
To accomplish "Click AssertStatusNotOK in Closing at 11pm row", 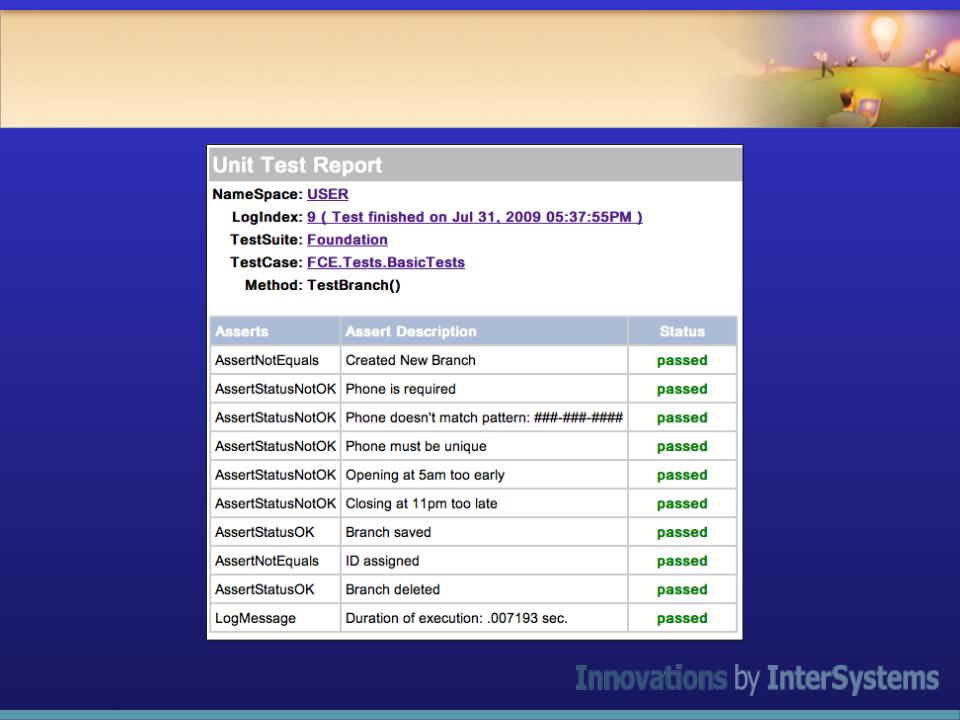I will click(275, 503).
